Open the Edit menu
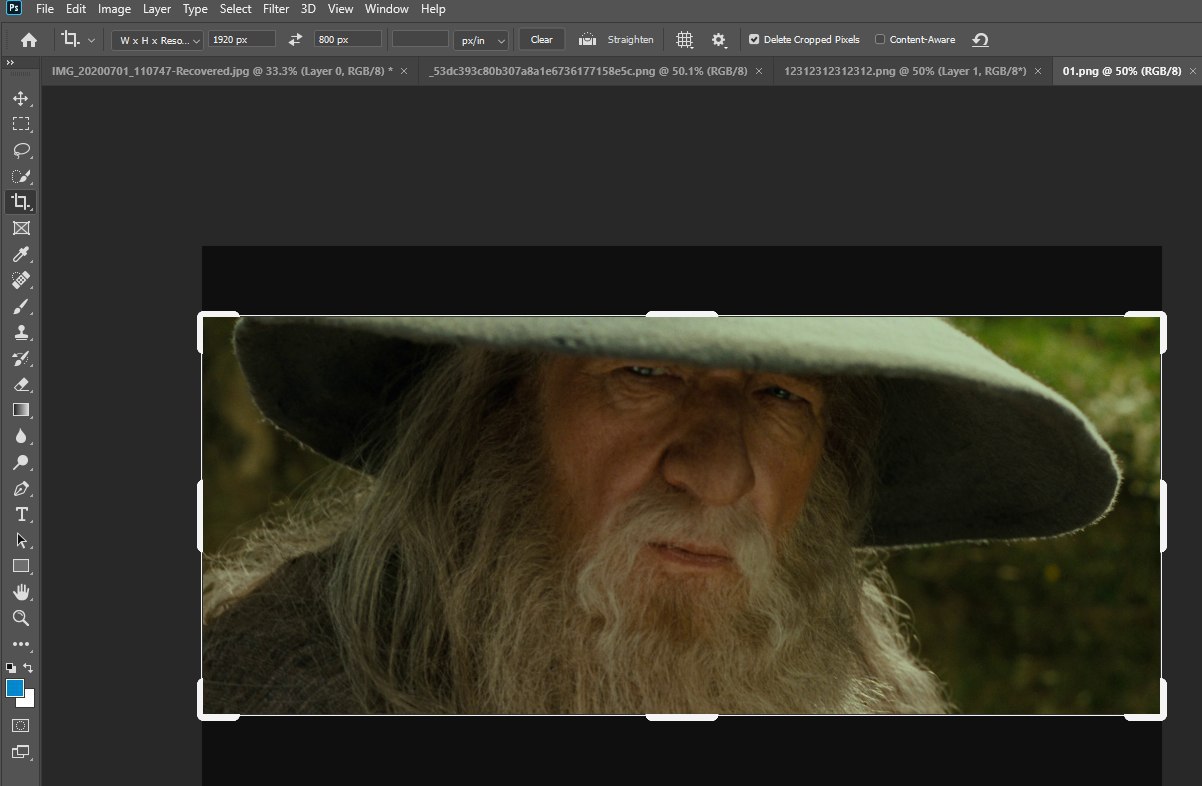 (x=76, y=9)
